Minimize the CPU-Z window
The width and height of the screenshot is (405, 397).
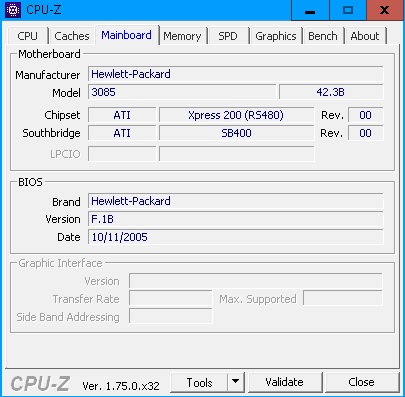(310, 10)
